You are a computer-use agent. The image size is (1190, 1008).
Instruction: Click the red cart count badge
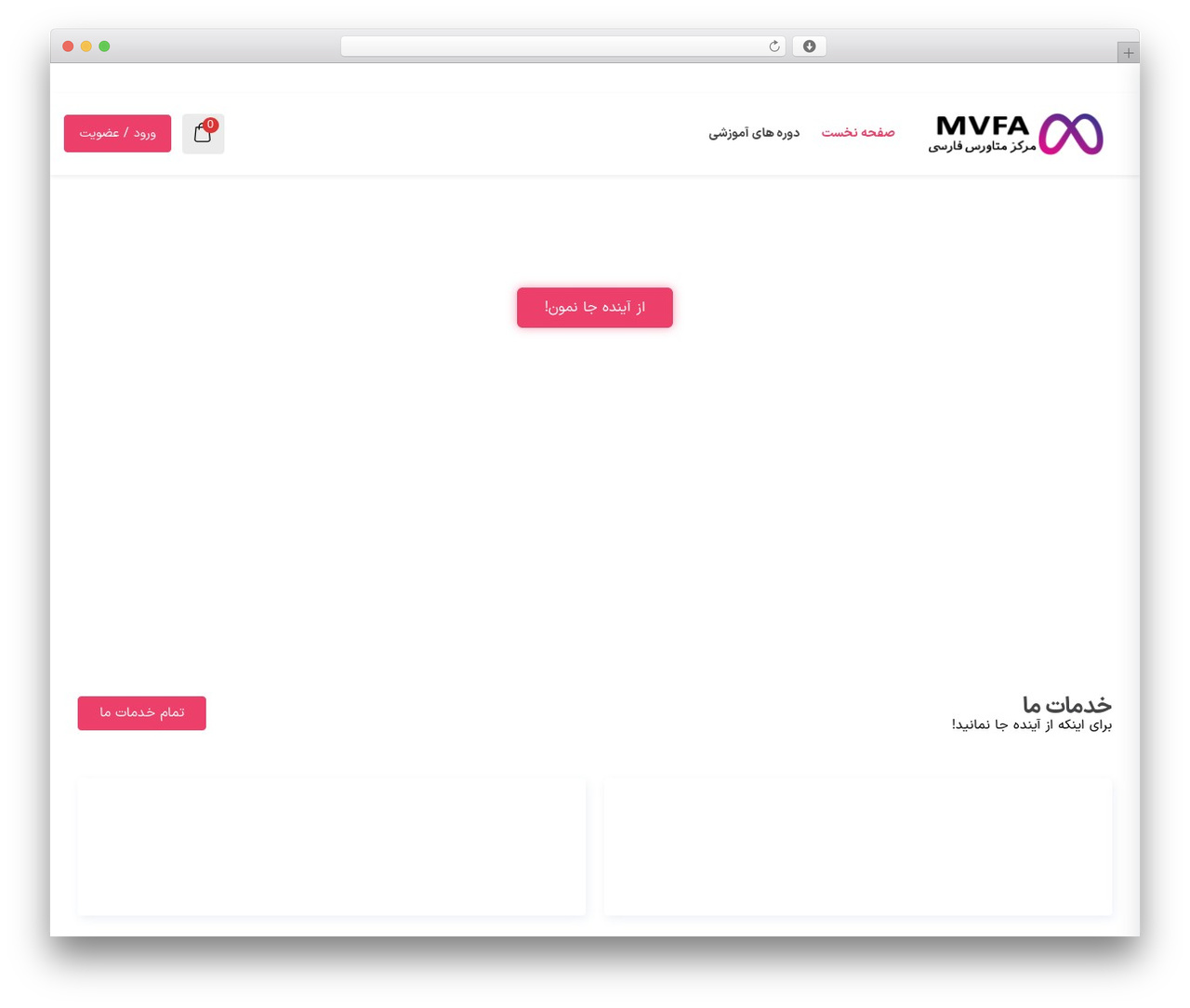click(211, 125)
